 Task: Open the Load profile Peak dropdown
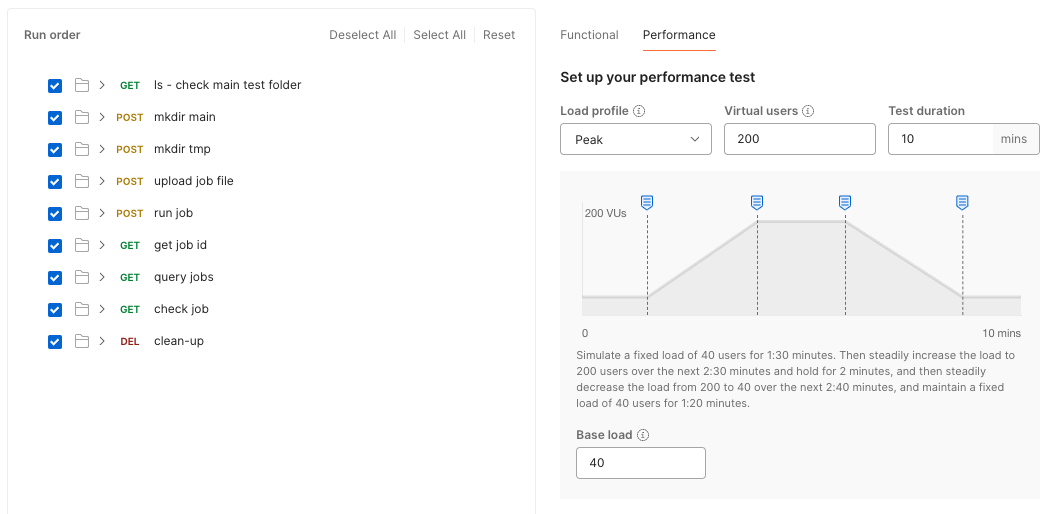coord(636,140)
